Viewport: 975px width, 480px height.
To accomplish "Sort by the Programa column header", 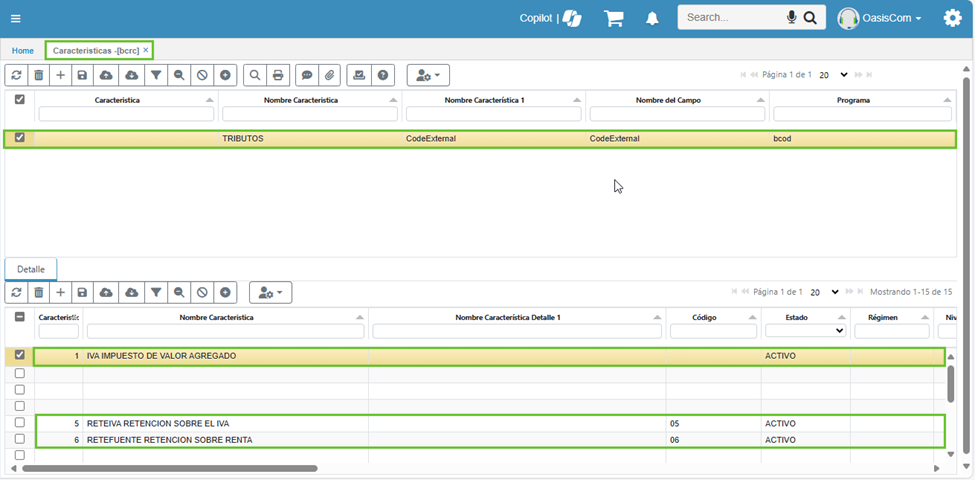I will pyautogui.click(x=853, y=100).
